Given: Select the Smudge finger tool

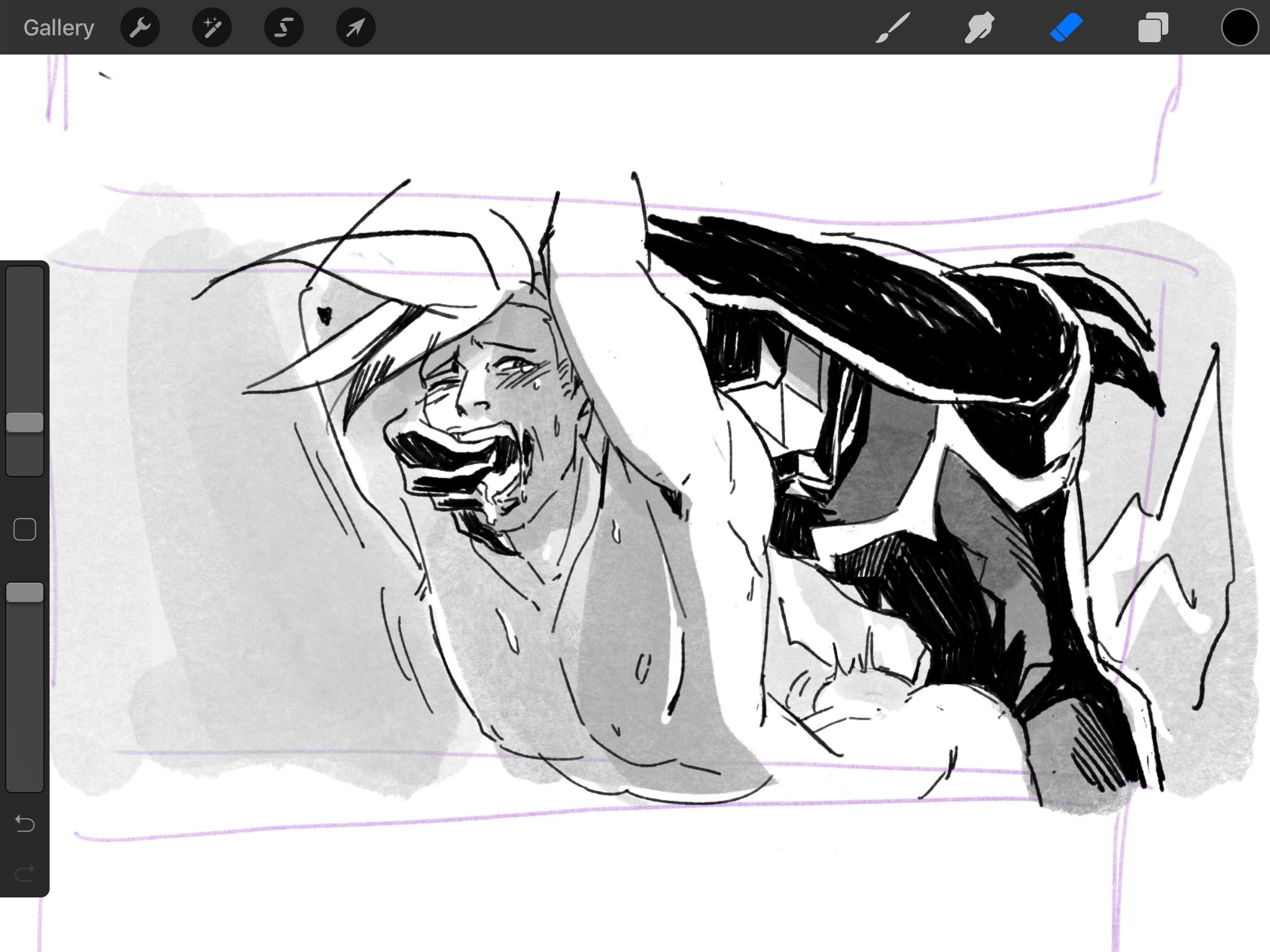Looking at the screenshot, I should click(979, 28).
